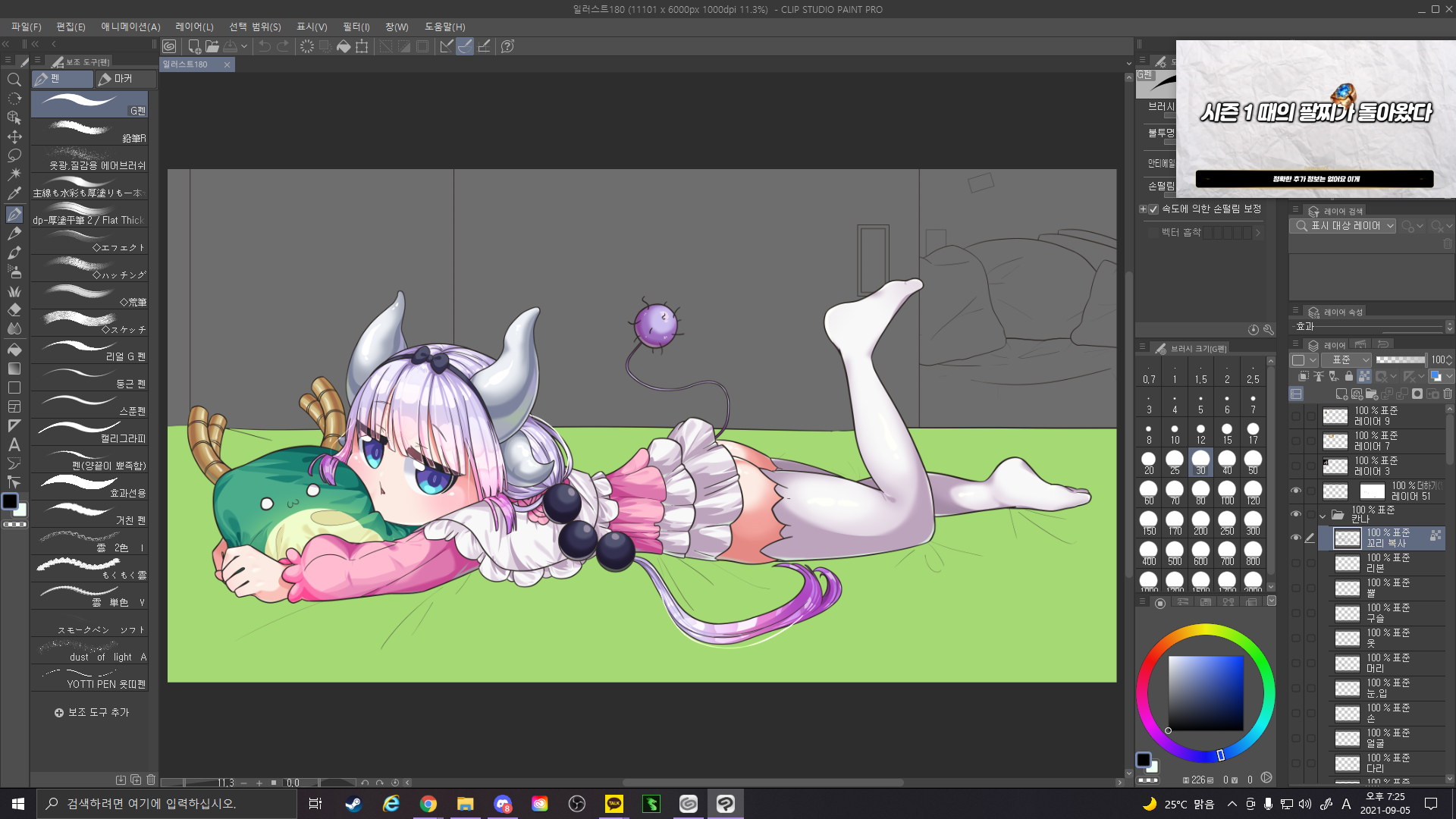Open the 필터(I) menu
Image resolution: width=1456 pixels, height=819 pixels.
pyautogui.click(x=356, y=27)
